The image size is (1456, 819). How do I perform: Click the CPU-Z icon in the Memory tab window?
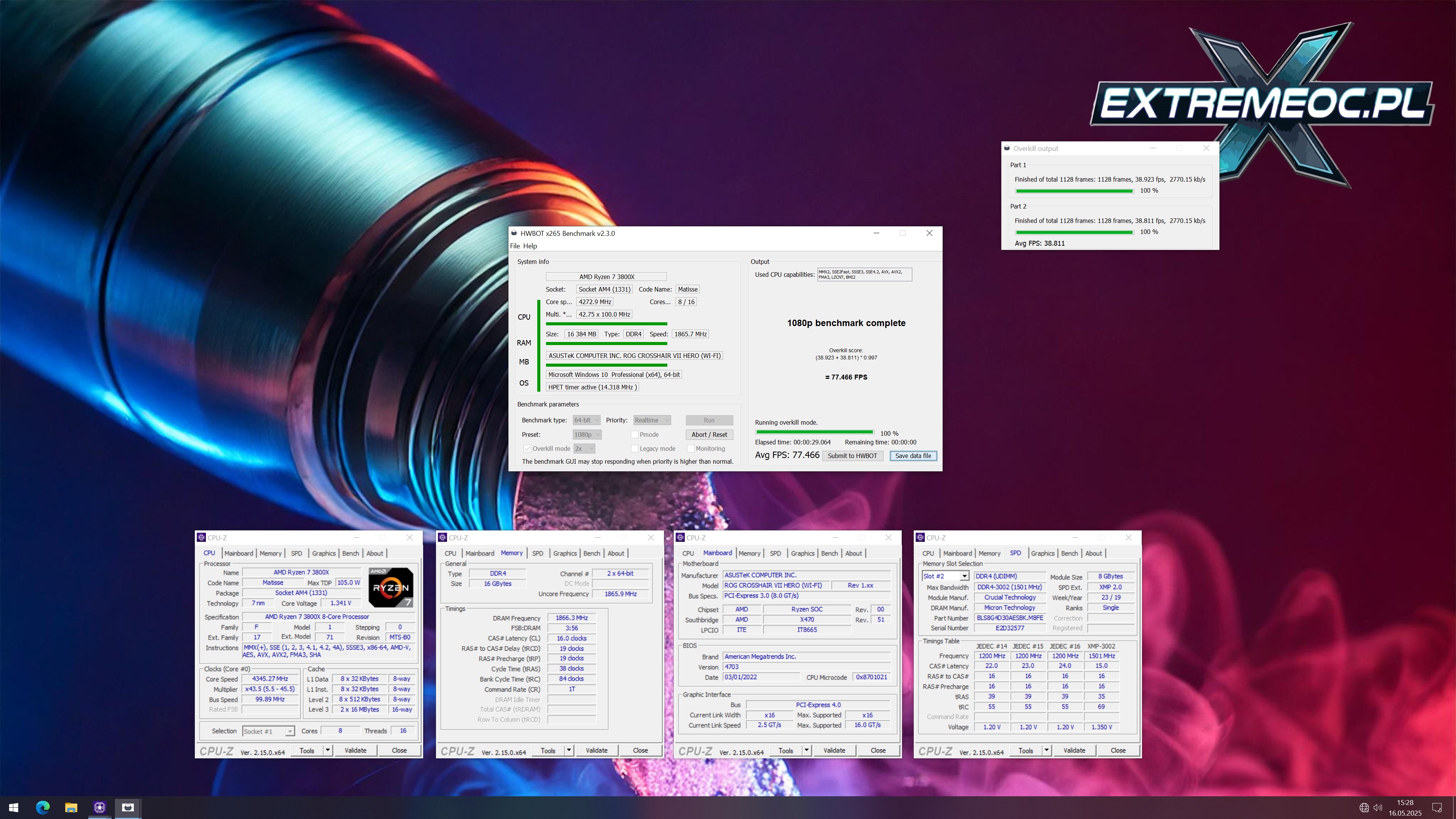click(442, 538)
